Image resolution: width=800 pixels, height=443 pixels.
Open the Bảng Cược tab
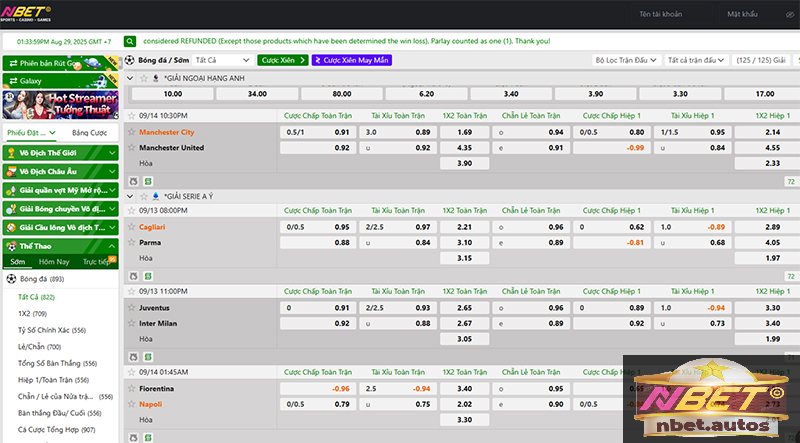click(89, 132)
